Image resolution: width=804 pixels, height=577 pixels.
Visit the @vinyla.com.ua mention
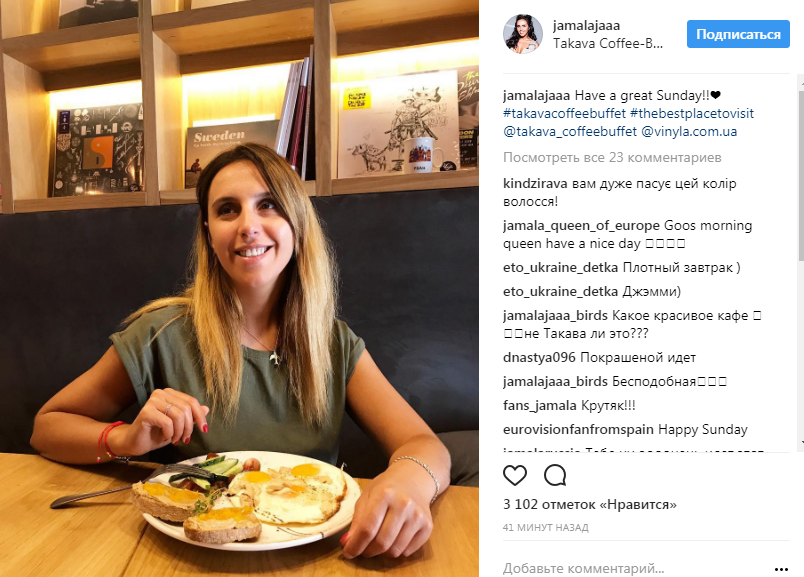coord(689,131)
